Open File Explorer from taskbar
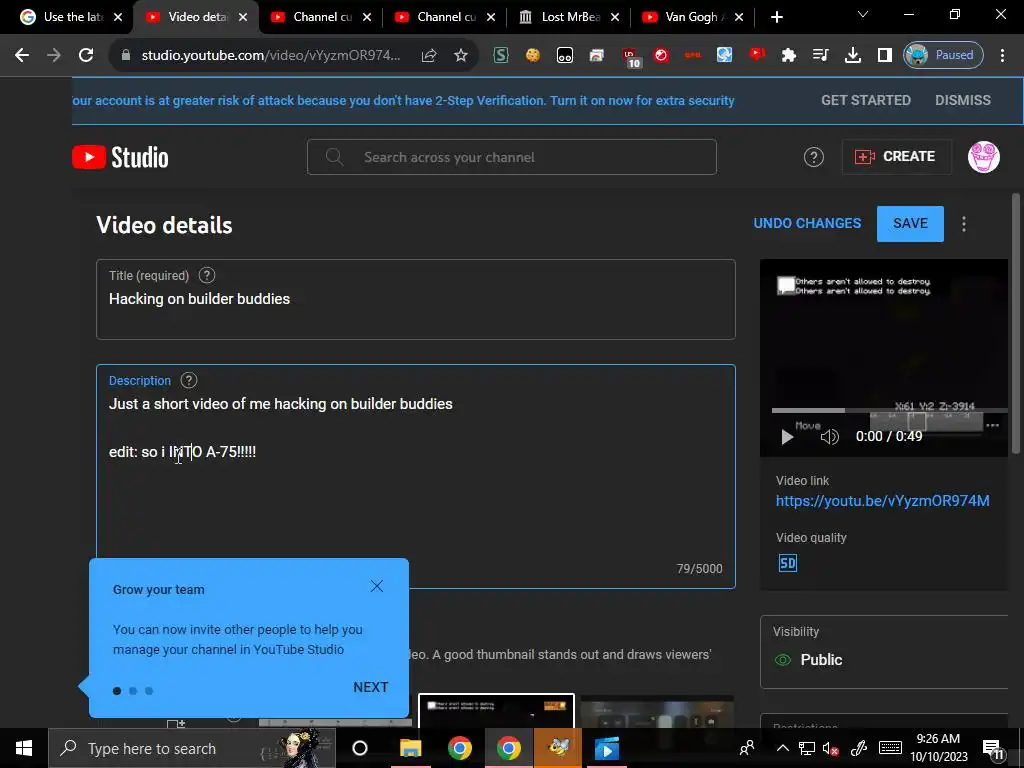Viewport: 1024px width, 768px height. point(411,748)
